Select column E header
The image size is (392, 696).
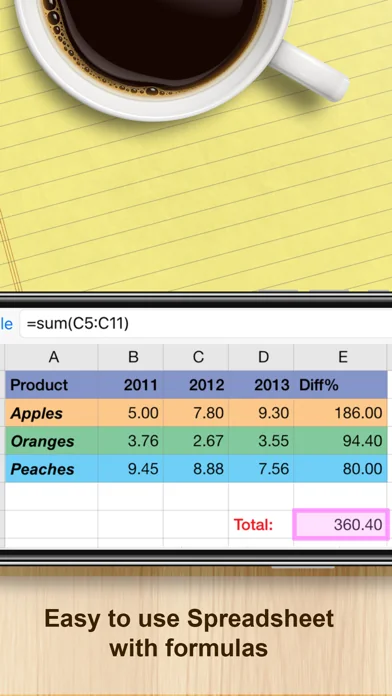click(x=341, y=357)
